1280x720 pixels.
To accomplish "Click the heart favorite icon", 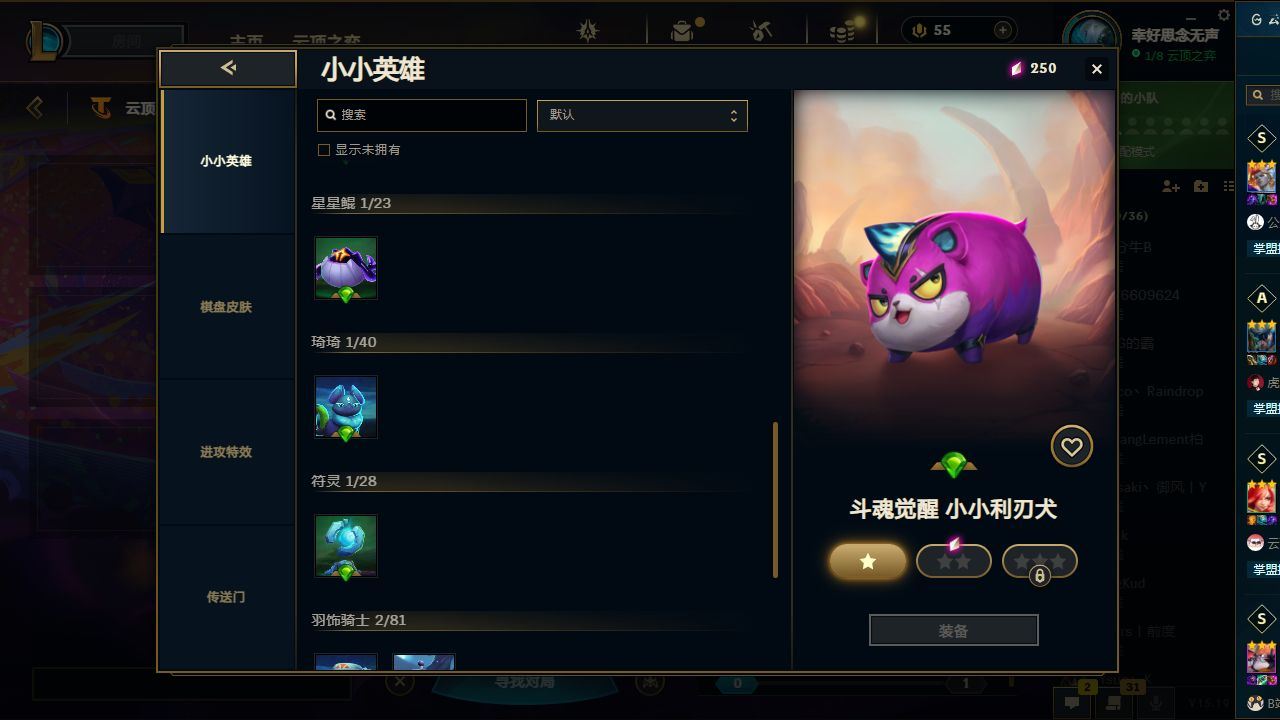I will [x=1071, y=447].
